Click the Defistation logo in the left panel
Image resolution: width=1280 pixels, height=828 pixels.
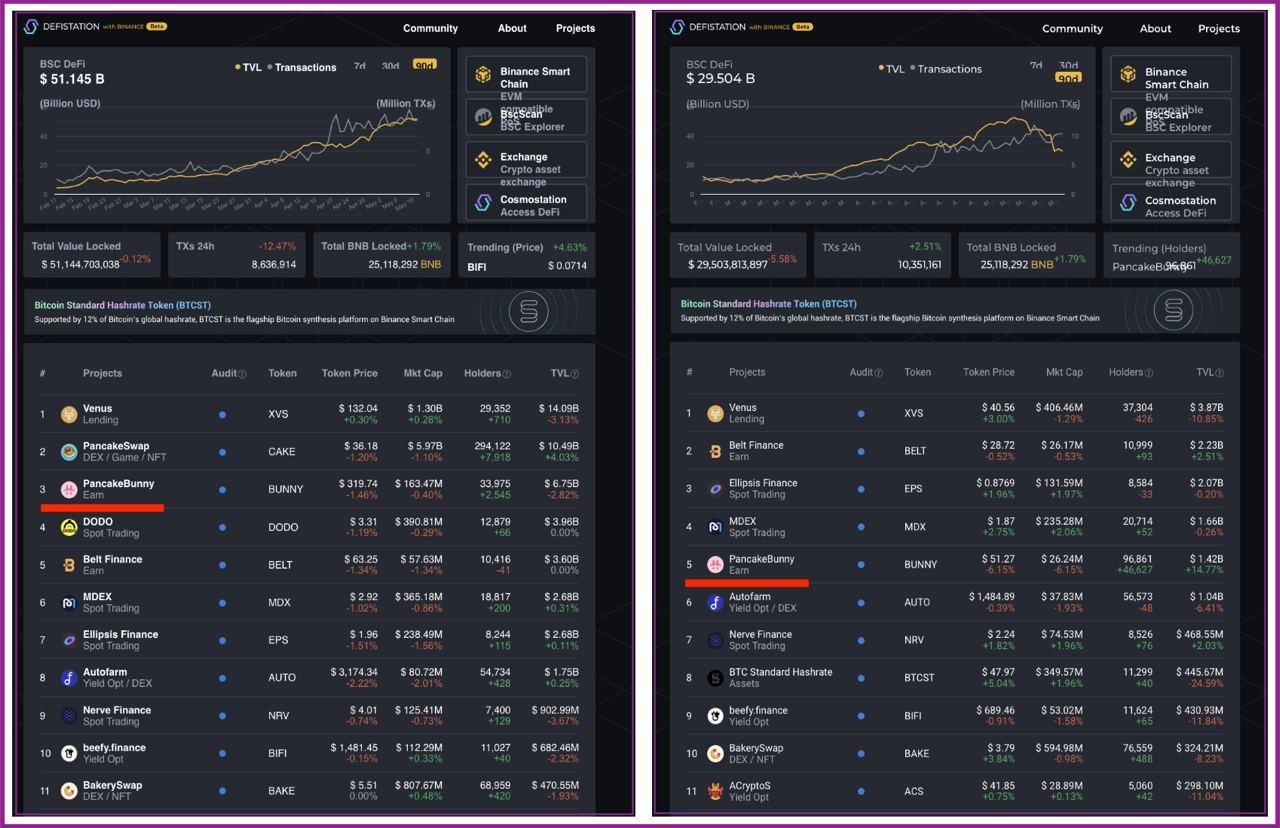31,27
